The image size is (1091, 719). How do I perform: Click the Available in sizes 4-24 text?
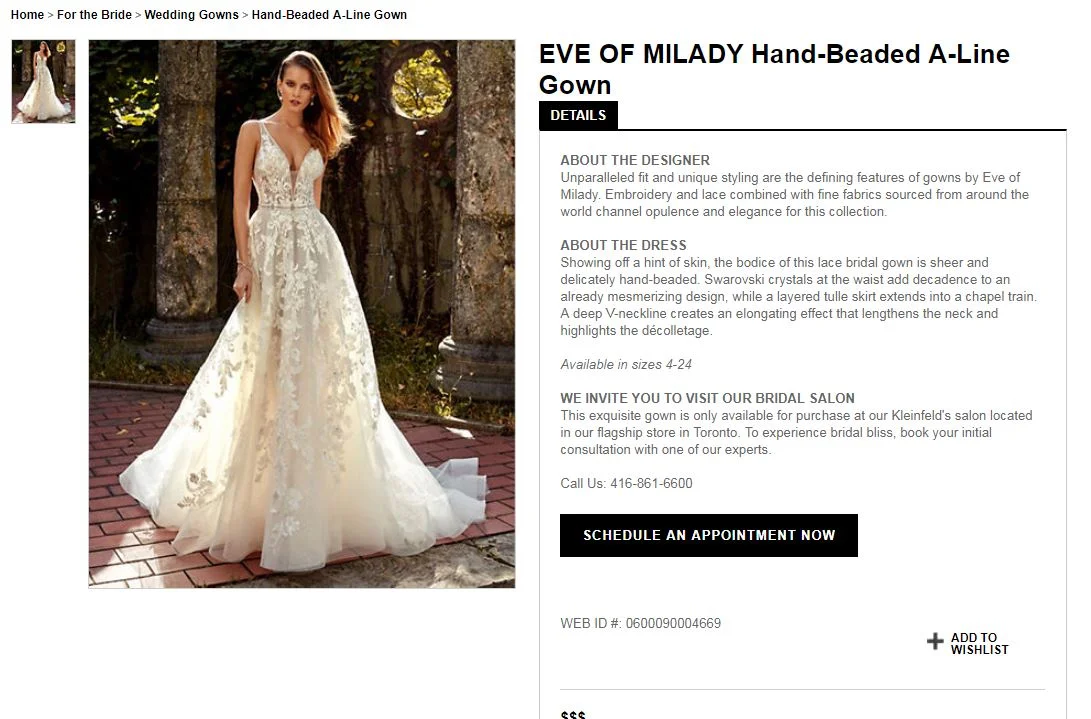point(626,364)
